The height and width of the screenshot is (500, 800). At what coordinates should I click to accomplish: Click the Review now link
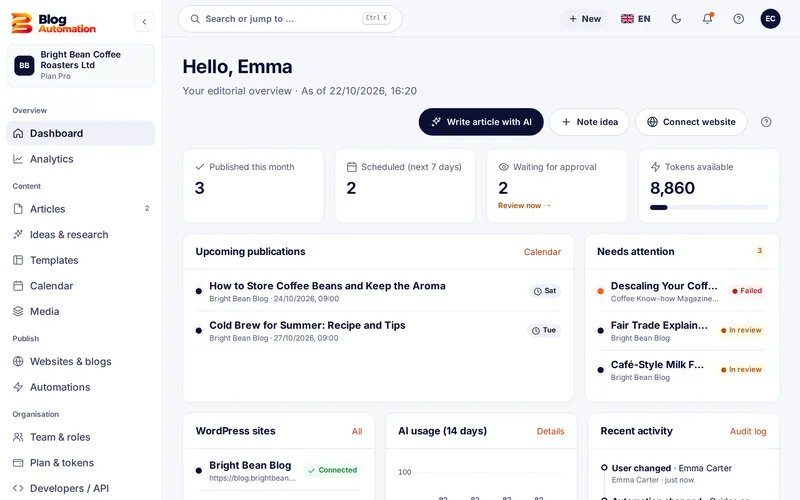pos(524,206)
